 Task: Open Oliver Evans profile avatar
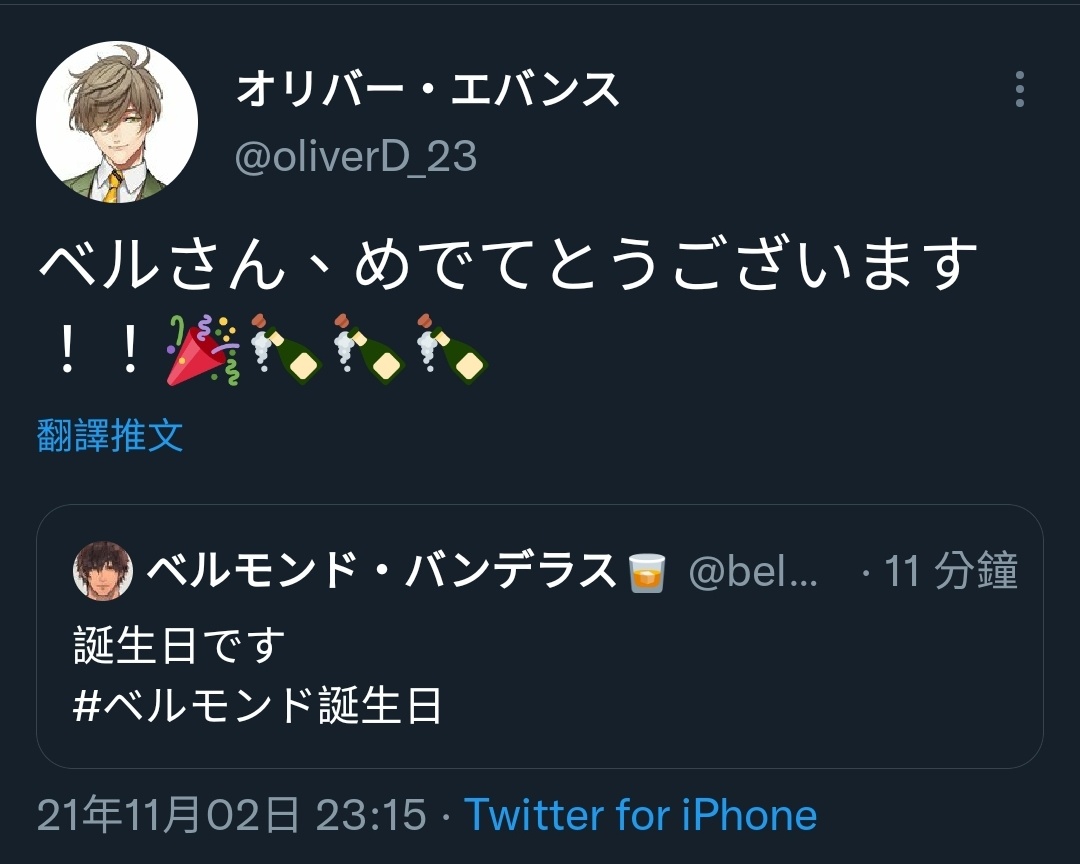coord(117,122)
